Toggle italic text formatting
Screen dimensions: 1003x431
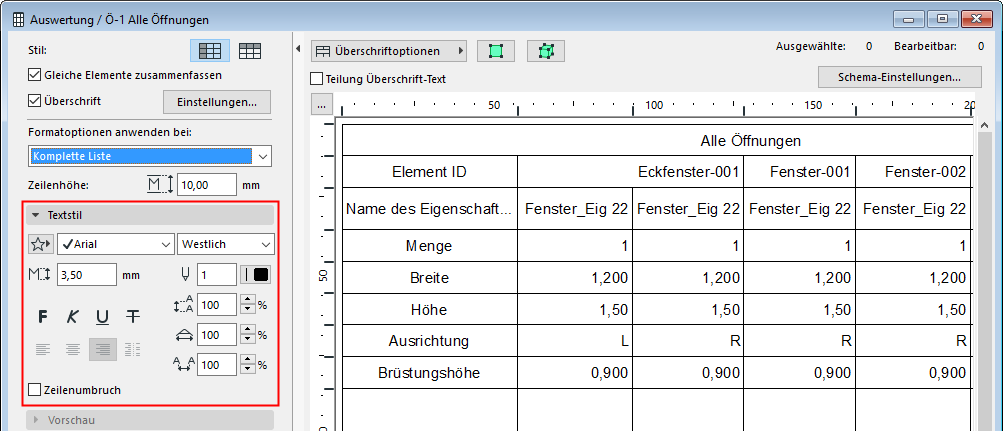(73, 316)
